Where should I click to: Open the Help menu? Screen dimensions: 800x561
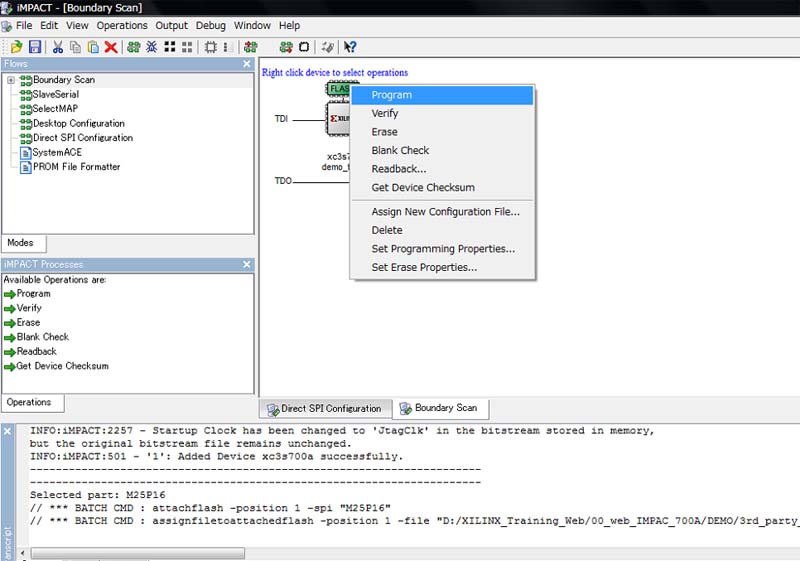tap(289, 26)
